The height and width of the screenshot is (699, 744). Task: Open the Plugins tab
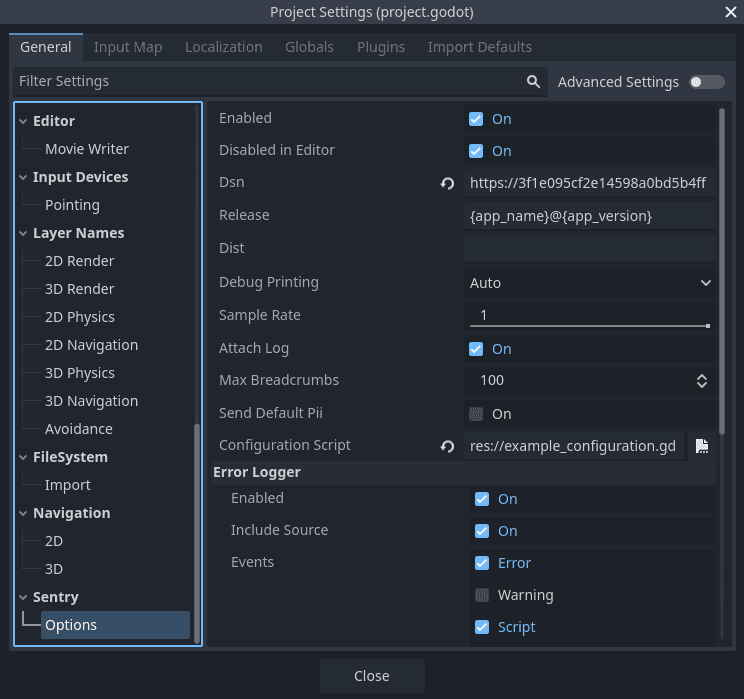pos(380,47)
